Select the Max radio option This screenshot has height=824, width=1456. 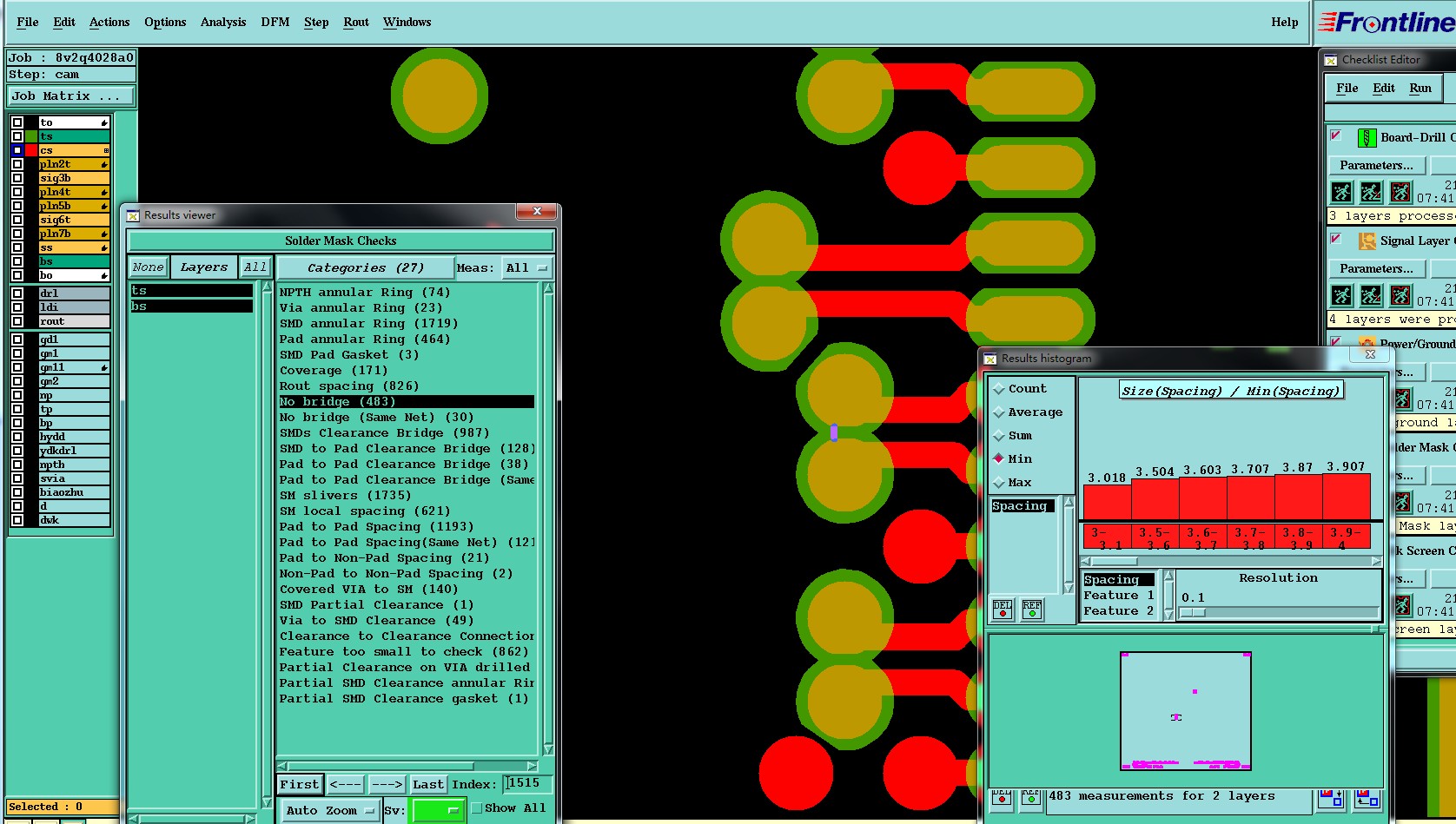coord(999,483)
